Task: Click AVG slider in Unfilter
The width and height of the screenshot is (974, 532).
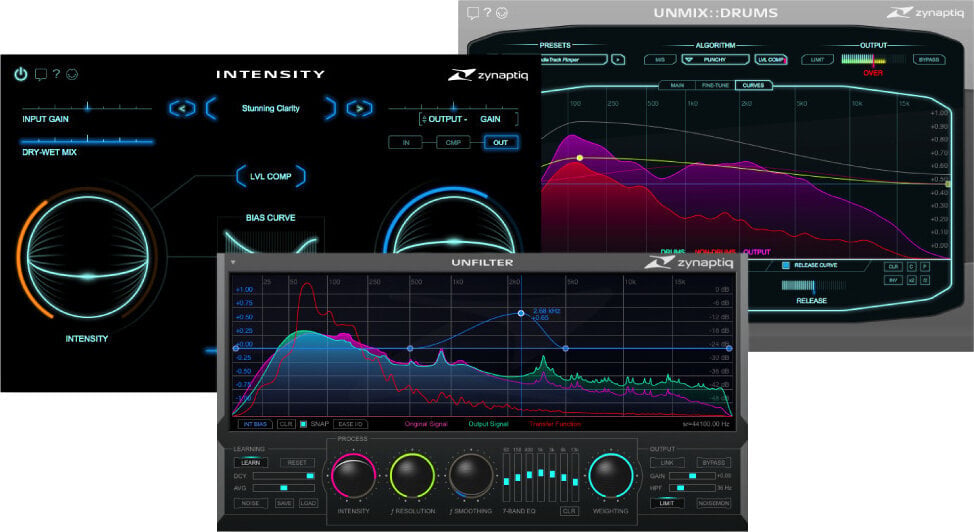Action: pyautogui.click(x=283, y=488)
